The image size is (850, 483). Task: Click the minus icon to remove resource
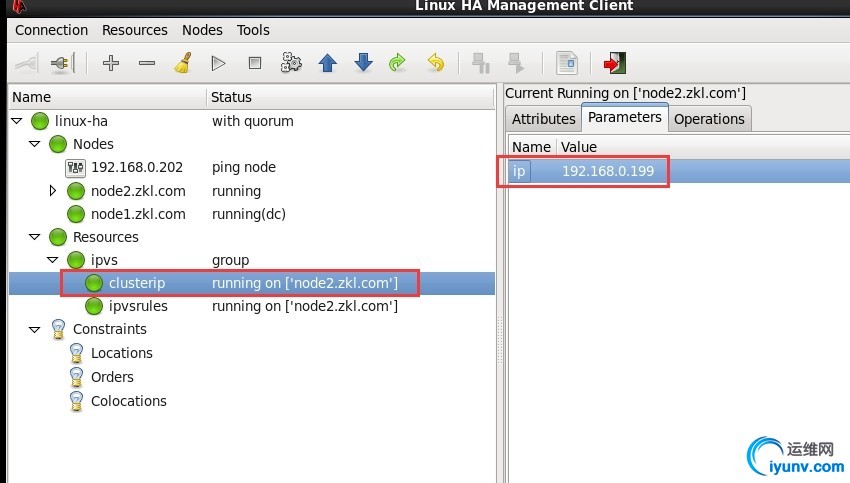click(x=147, y=63)
